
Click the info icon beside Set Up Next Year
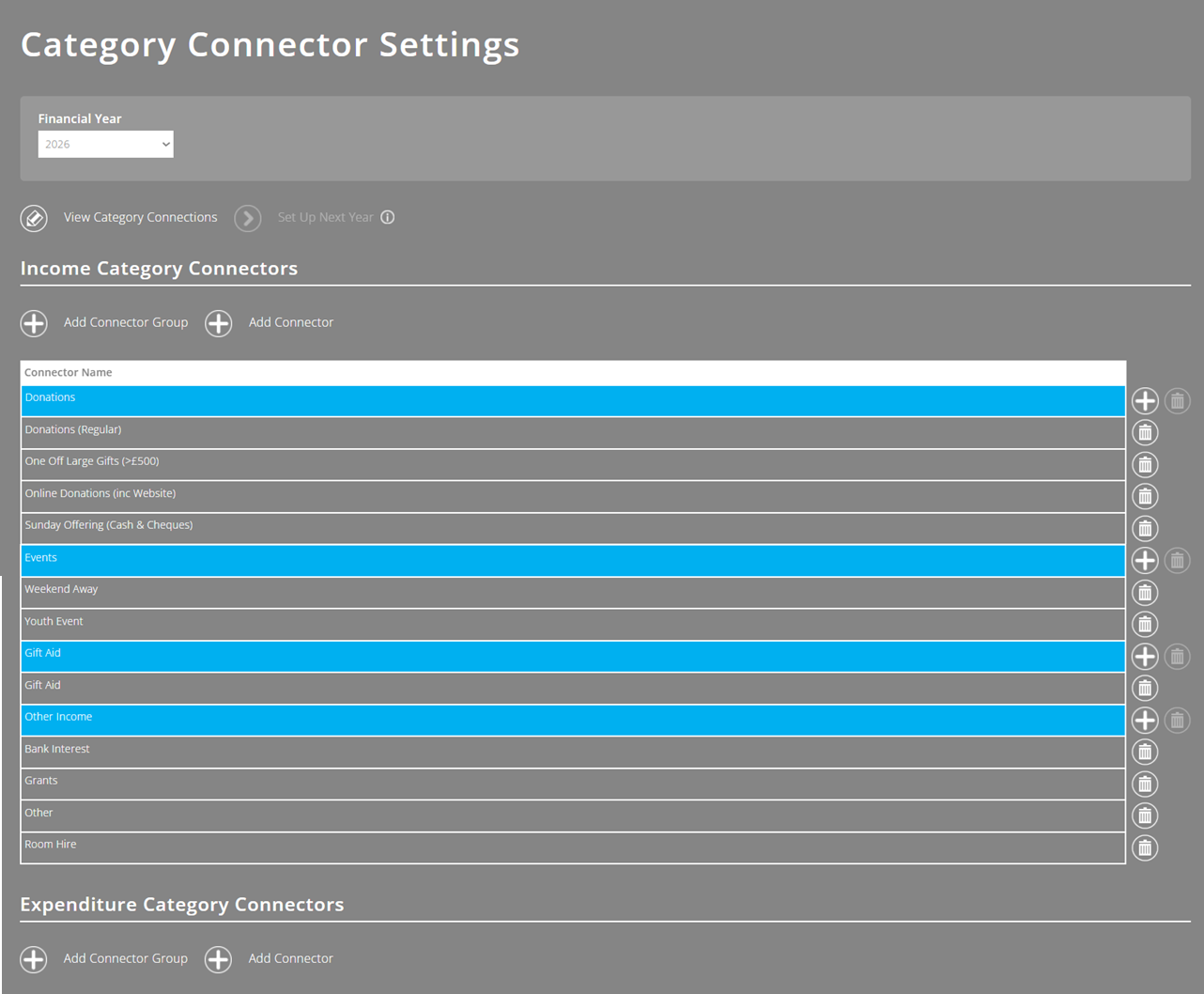[x=387, y=217]
